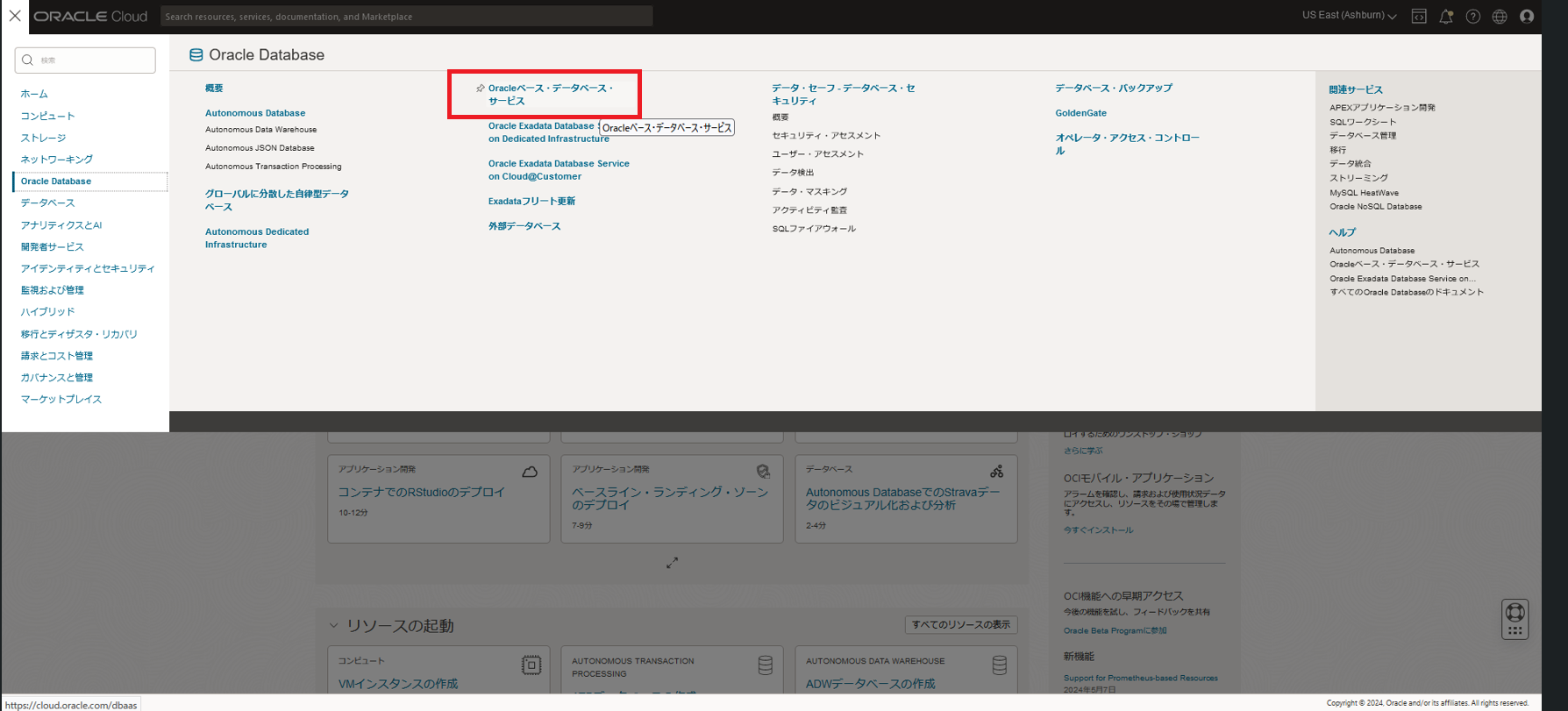The height and width of the screenshot is (711, 1568).
Task: Select ストレージ in the navigation menu
Action: [43, 138]
